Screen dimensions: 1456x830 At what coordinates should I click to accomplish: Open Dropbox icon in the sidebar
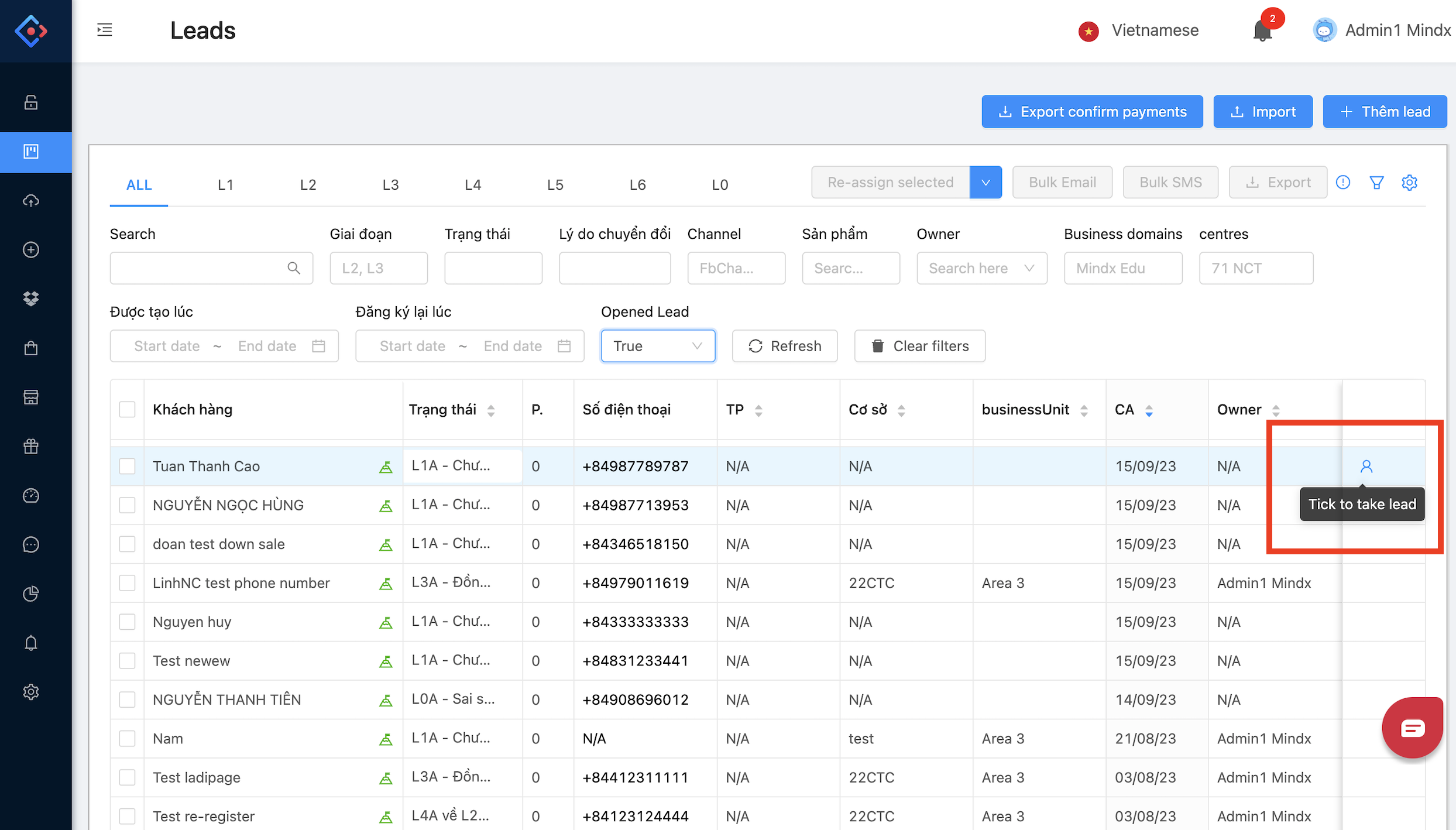click(x=31, y=299)
